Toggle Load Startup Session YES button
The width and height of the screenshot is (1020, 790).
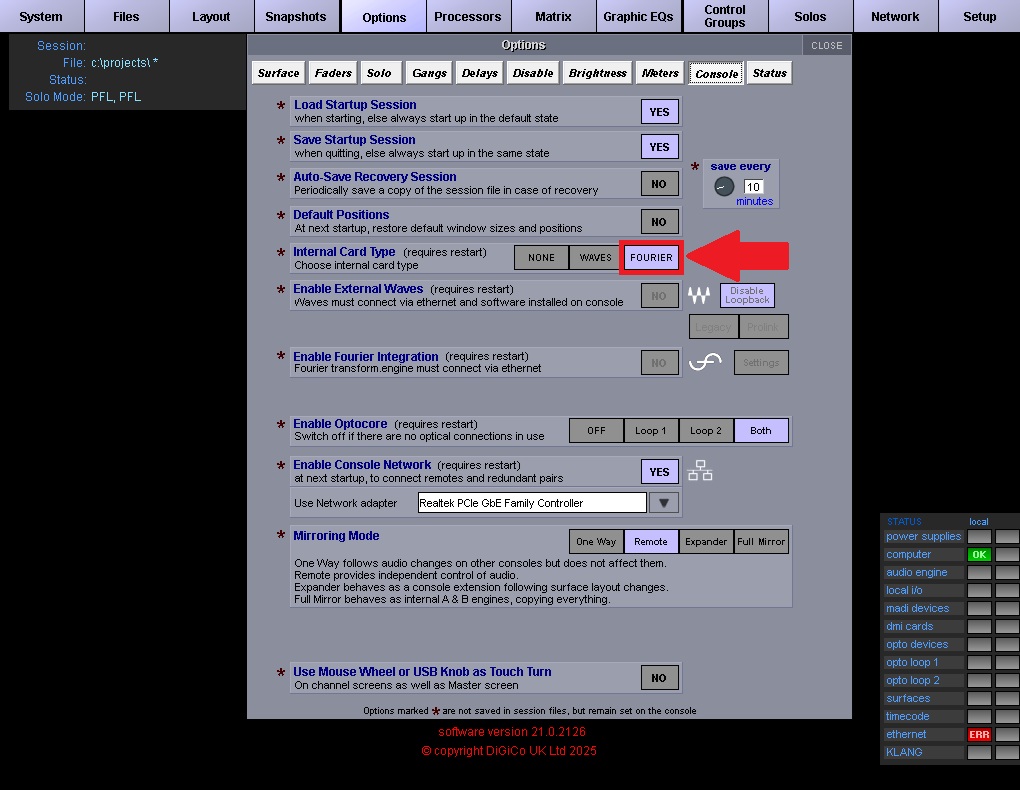click(x=660, y=112)
